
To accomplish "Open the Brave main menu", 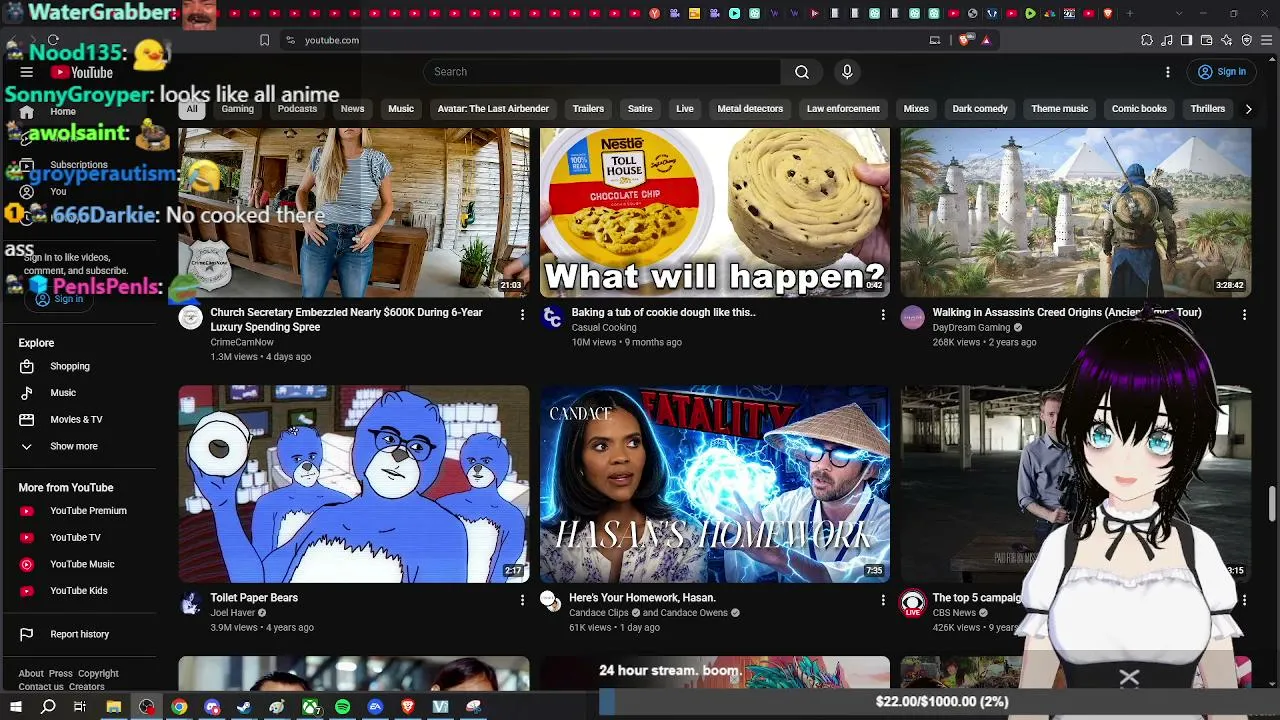I will click(x=1267, y=40).
